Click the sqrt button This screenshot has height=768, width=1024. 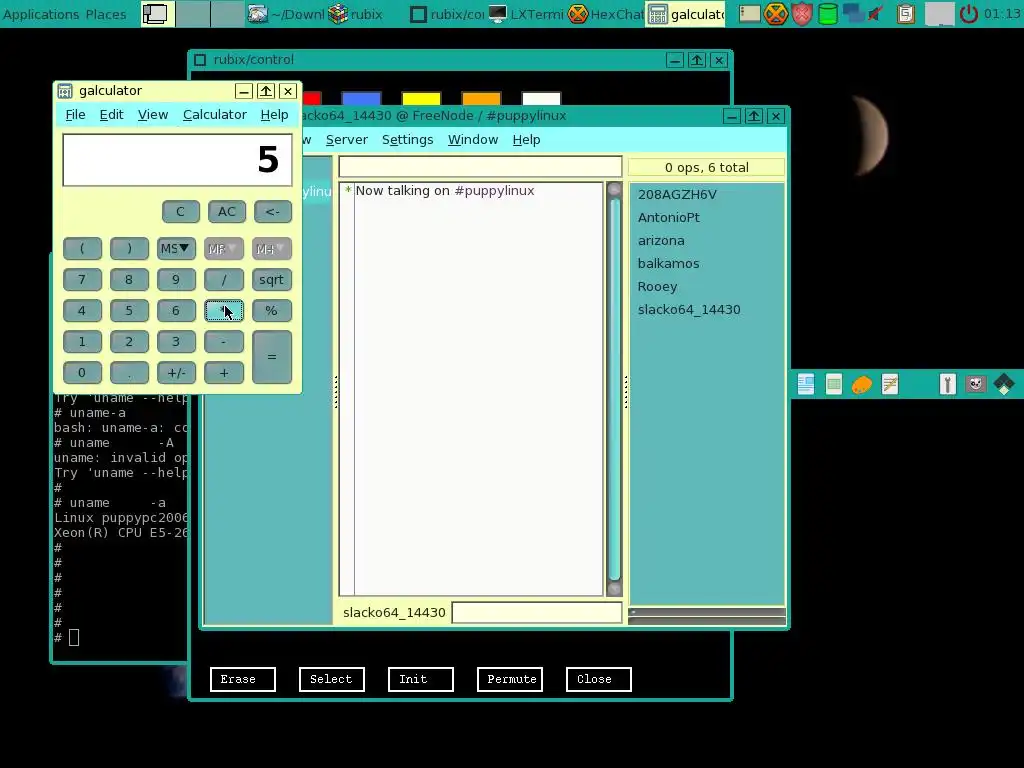(x=271, y=280)
